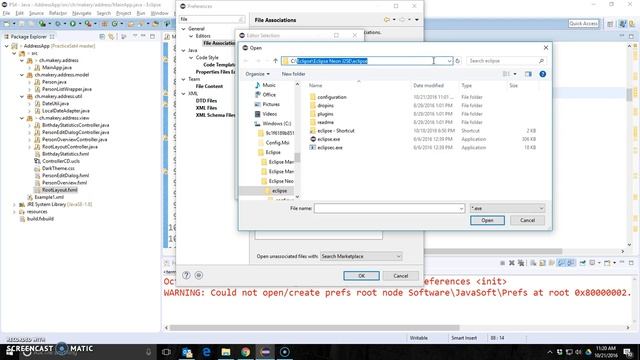This screenshot has height=360, width=640.
Task: Click Cancel in the Preferences dialog
Action: coord(400,276)
